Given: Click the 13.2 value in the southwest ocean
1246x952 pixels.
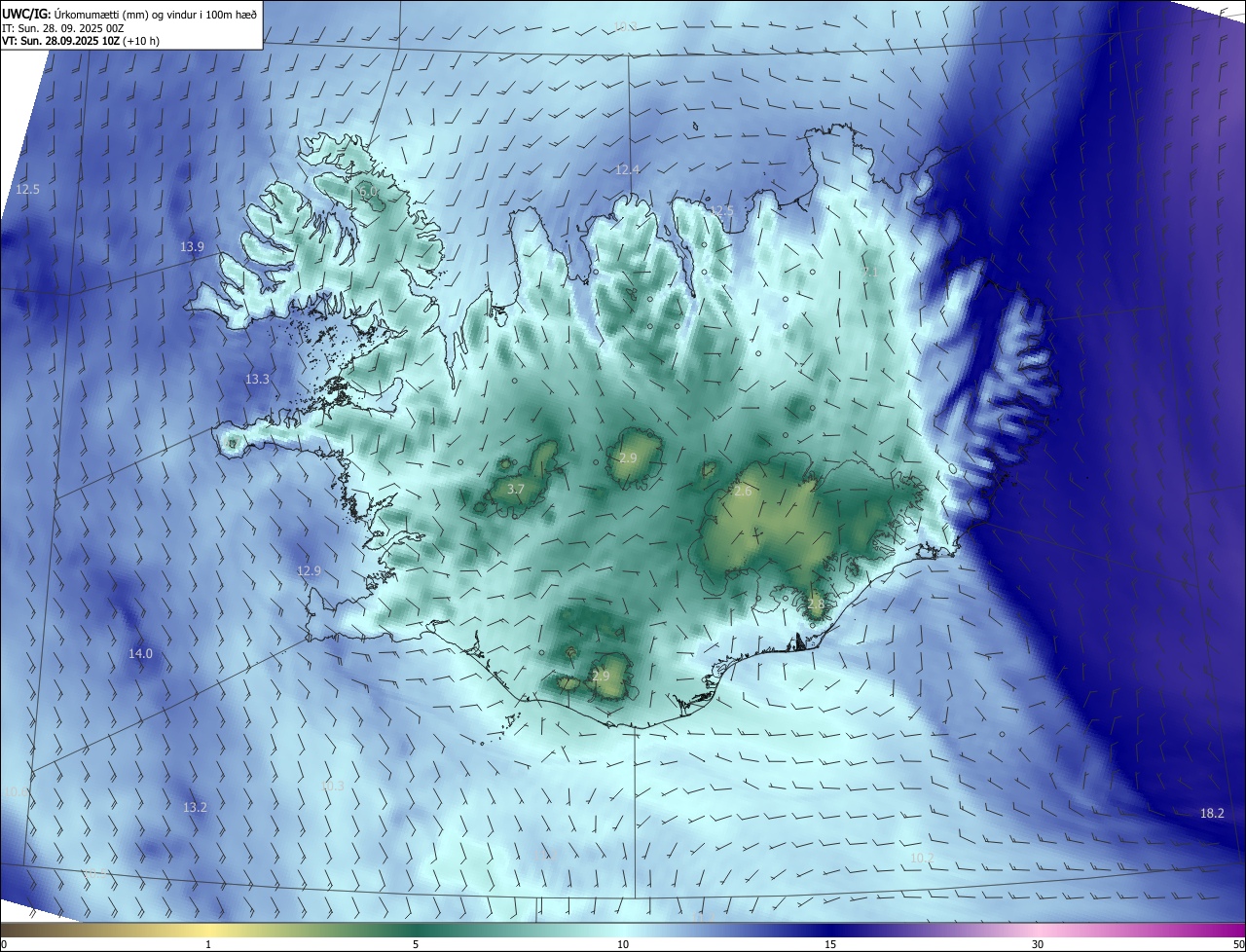Looking at the screenshot, I should (x=195, y=808).
